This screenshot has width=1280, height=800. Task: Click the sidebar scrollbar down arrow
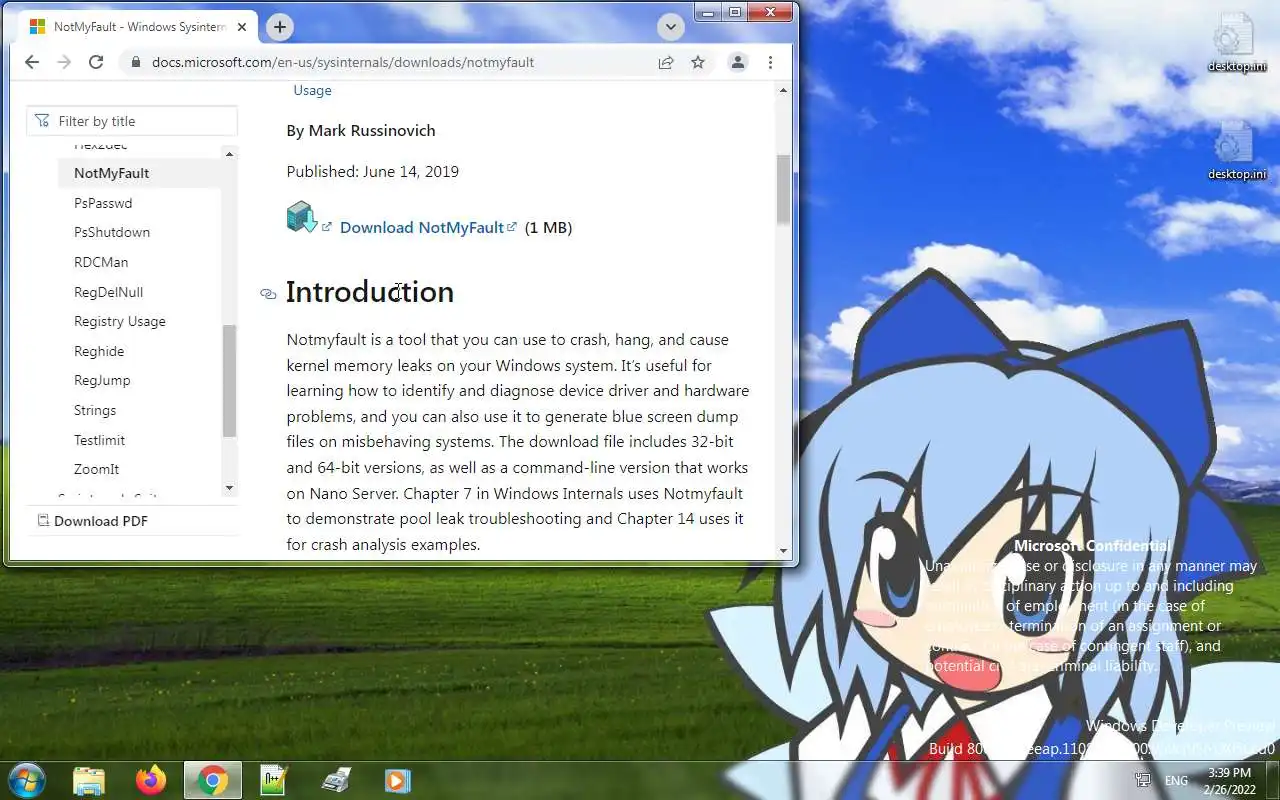pyautogui.click(x=230, y=488)
